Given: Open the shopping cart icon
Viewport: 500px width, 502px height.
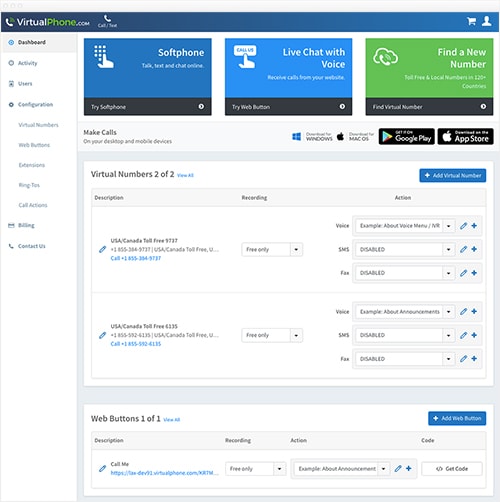Looking at the screenshot, I should point(471,21).
